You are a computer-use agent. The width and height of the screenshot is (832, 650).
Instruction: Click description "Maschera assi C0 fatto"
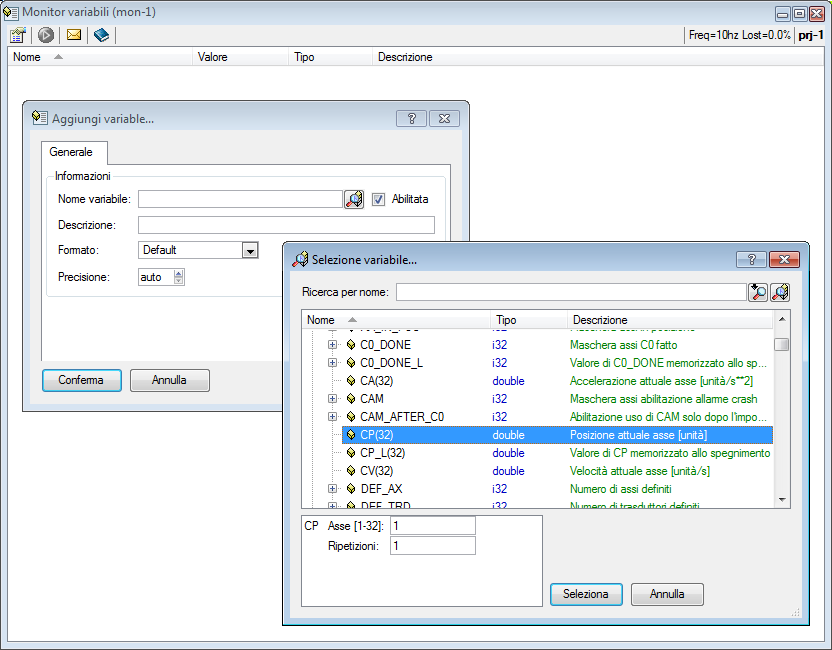[x=623, y=345]
